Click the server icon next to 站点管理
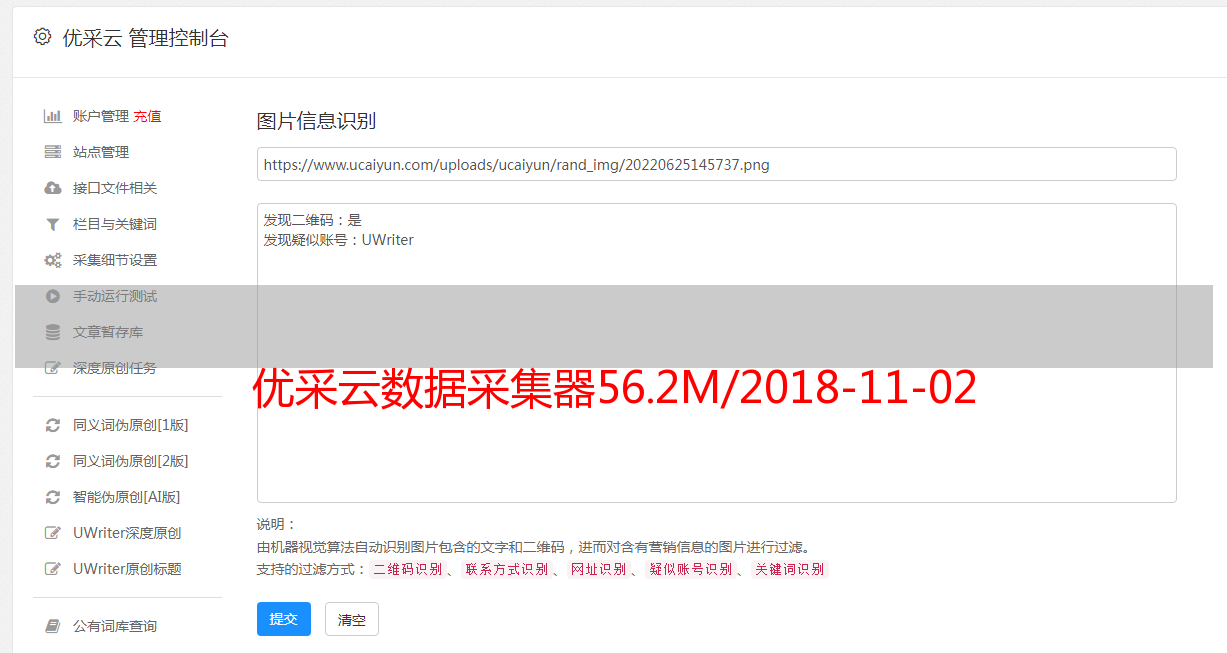The width and height of the screenshot is (1227, 653). click(x=53, y=152)
